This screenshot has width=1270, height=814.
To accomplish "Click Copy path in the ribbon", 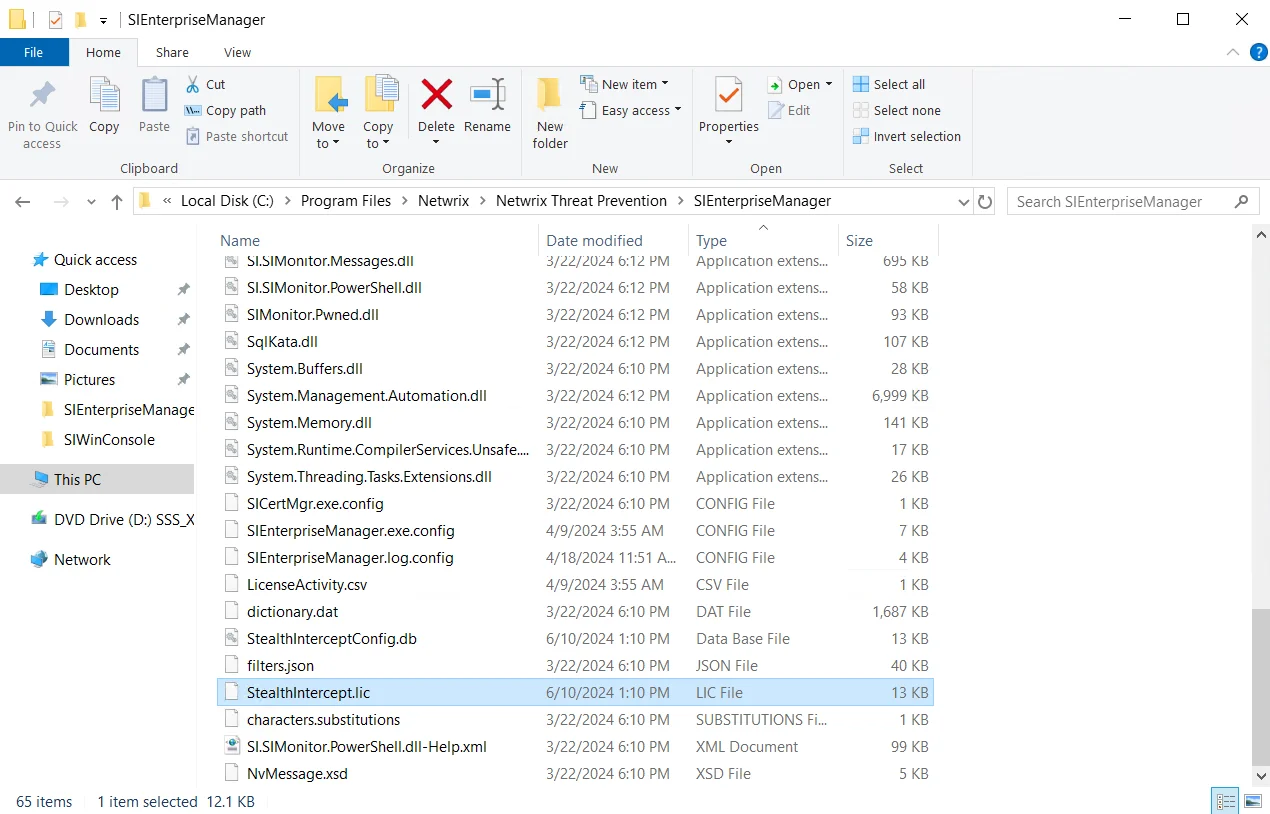I will [225, 110].
